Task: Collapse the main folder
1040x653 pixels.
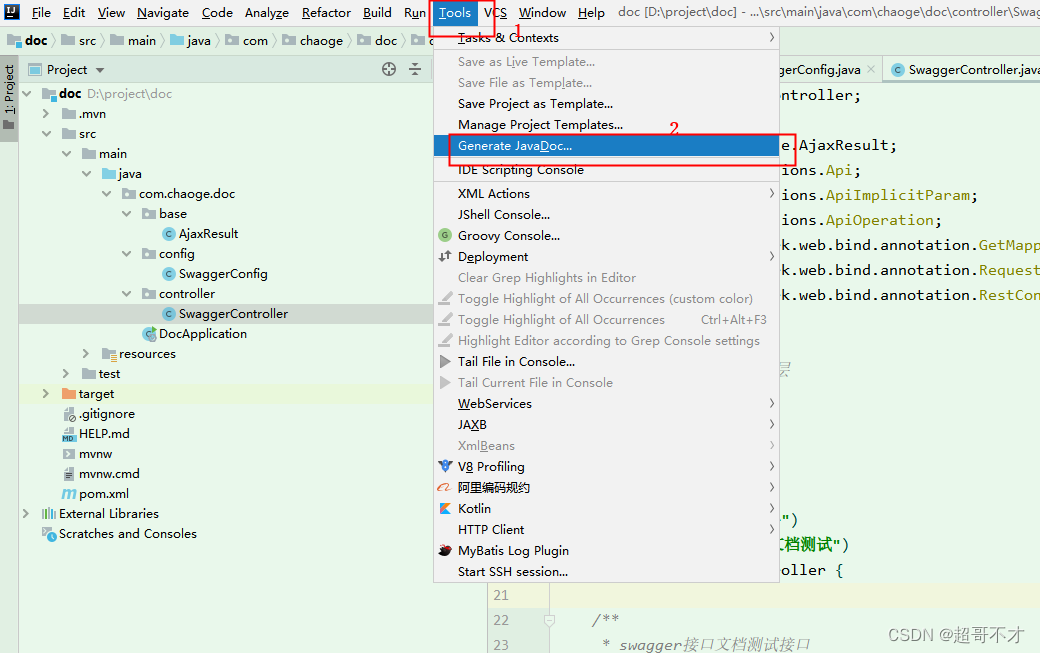Action: click(x=66, y=154)
